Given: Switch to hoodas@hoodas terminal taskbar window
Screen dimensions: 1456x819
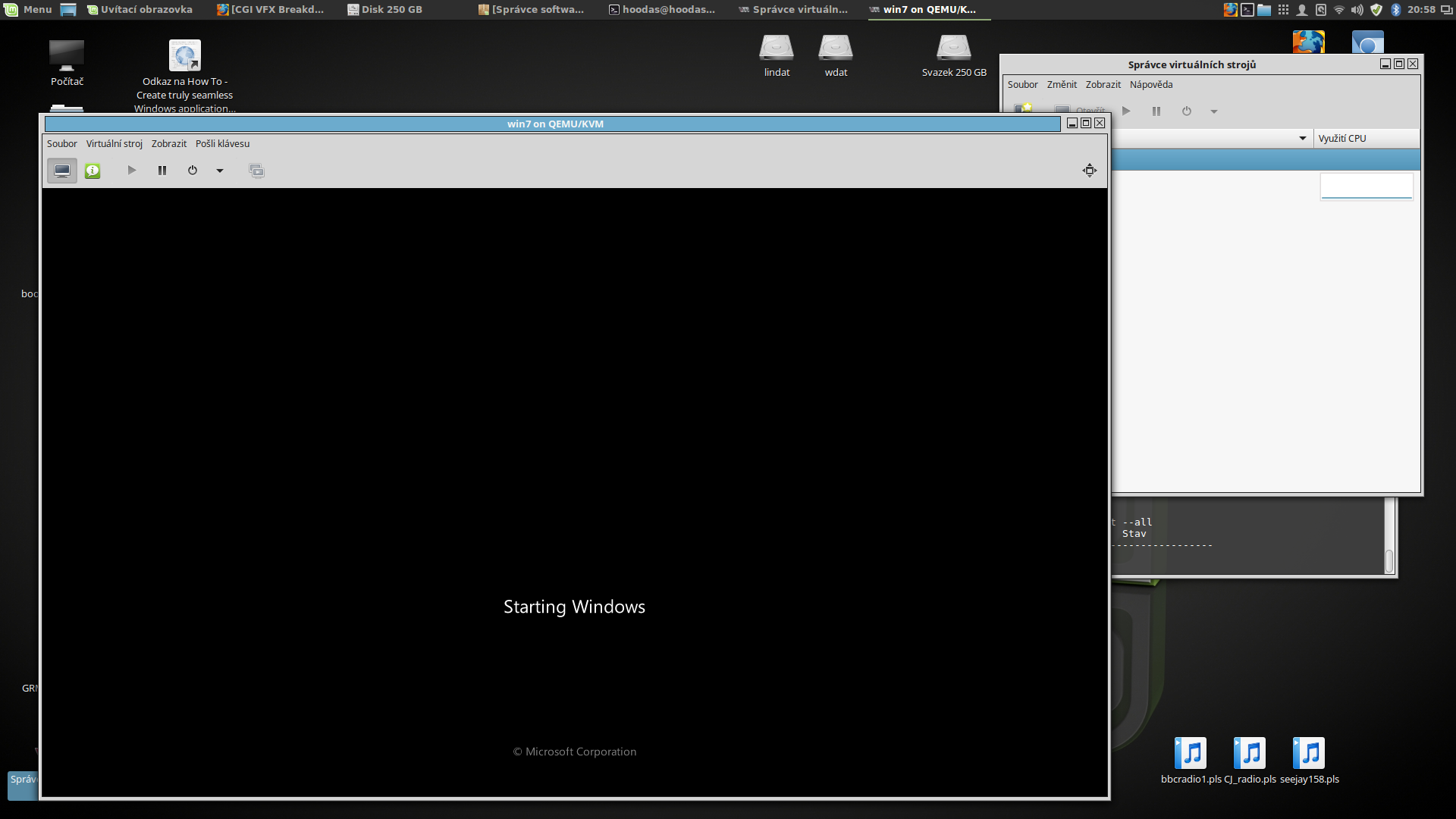Looking at the screenshot, I should coord(661,10).
